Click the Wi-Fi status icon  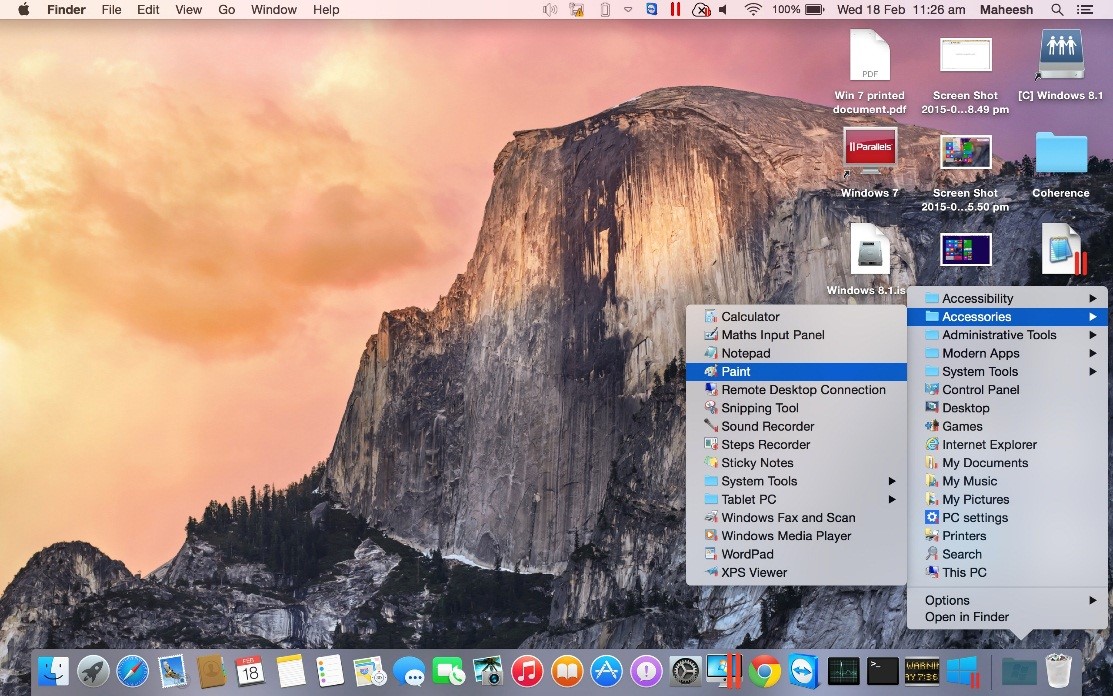coord(753,9)
